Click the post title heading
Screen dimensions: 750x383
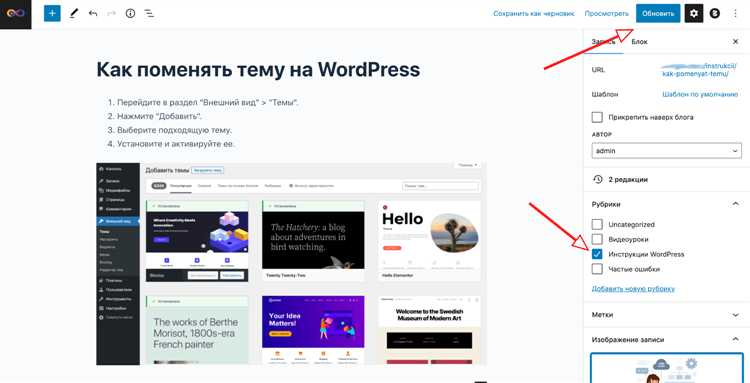click(258, 70)
